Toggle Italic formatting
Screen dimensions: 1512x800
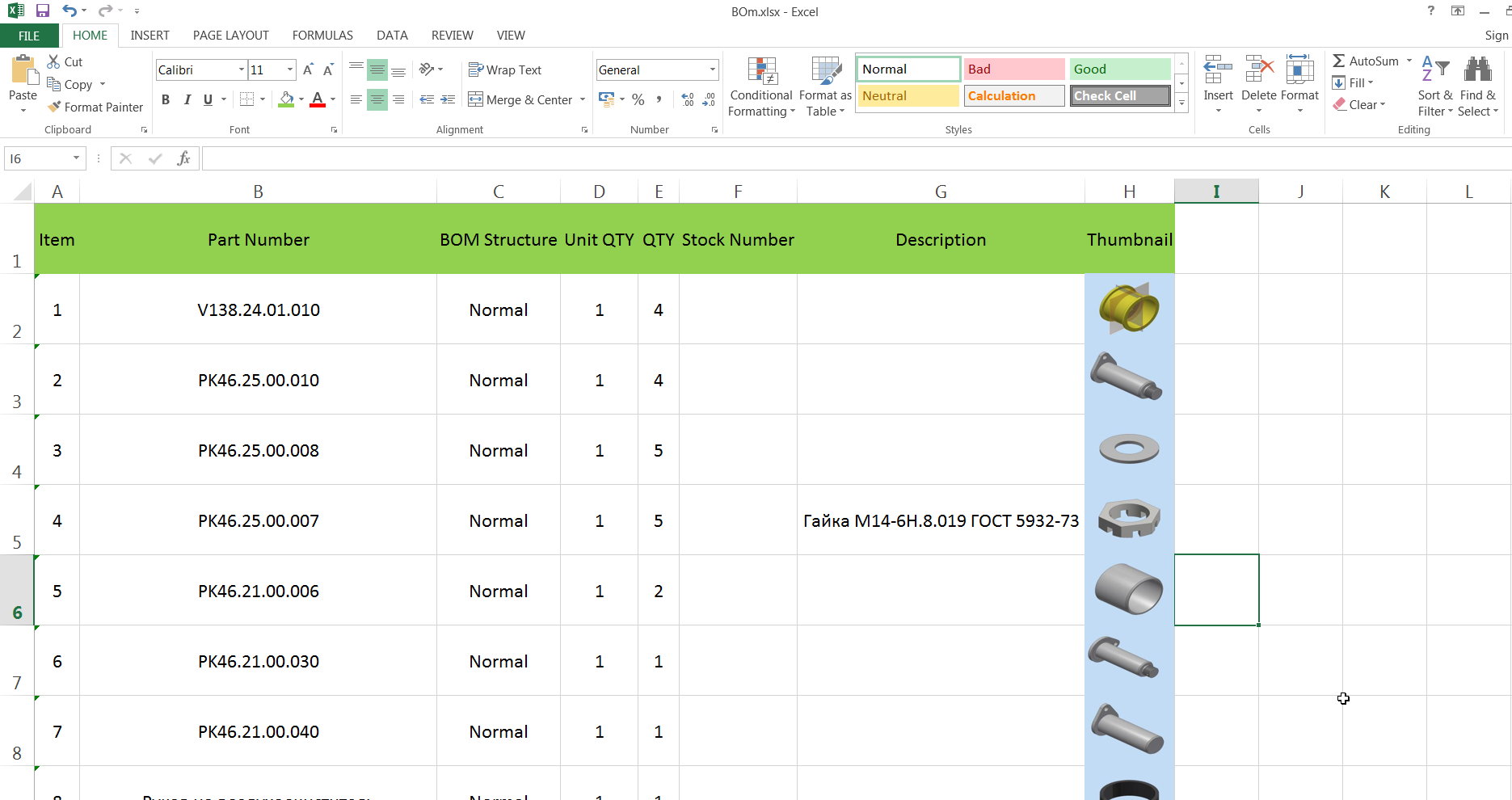[x=187, y=99]
